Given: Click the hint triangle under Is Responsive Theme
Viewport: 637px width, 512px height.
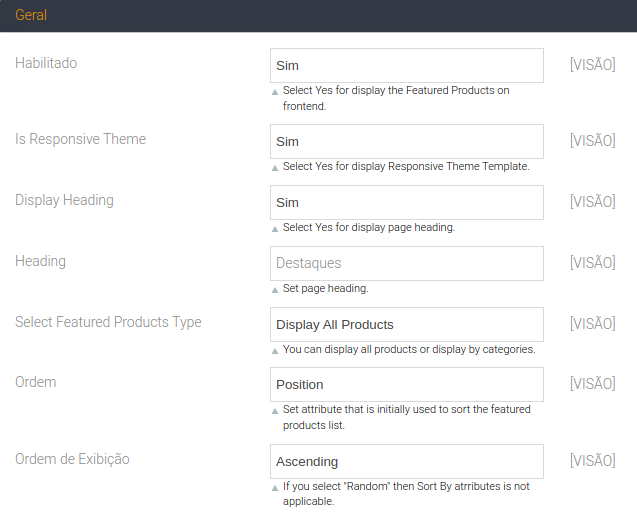Looking at the screenshot, I should 275,167.
